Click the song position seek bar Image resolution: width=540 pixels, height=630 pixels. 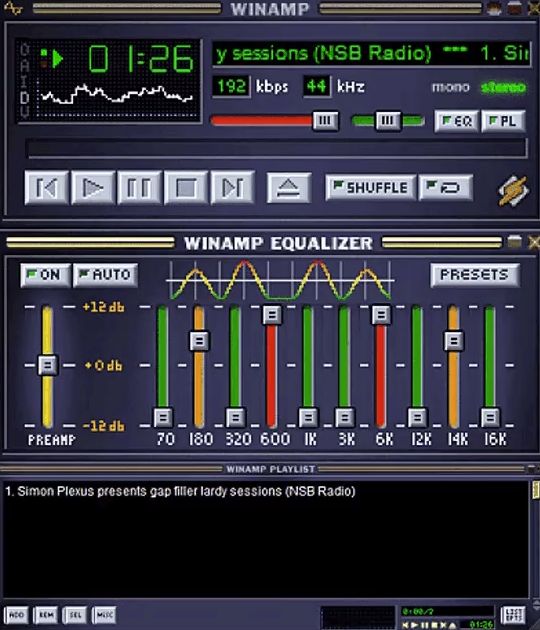pyautogui.click(x=276, y=148)
